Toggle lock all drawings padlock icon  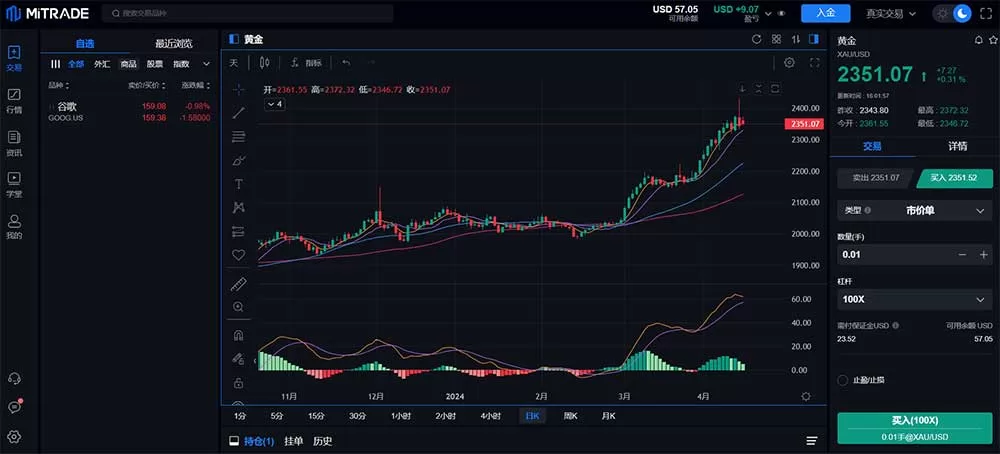[239, 383]
